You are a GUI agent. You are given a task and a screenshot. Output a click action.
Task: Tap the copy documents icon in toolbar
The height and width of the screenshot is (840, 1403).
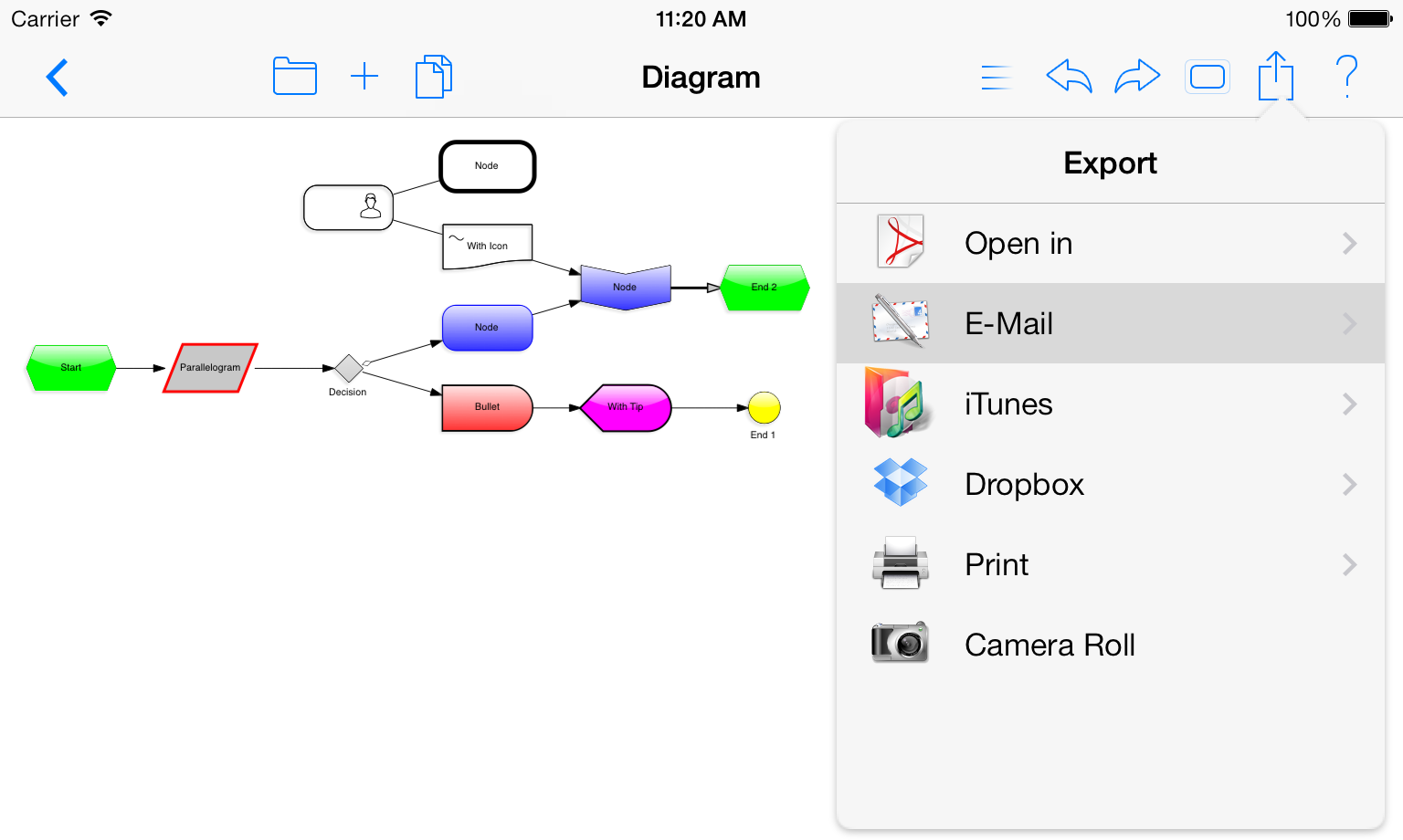[x=433, y=77]
